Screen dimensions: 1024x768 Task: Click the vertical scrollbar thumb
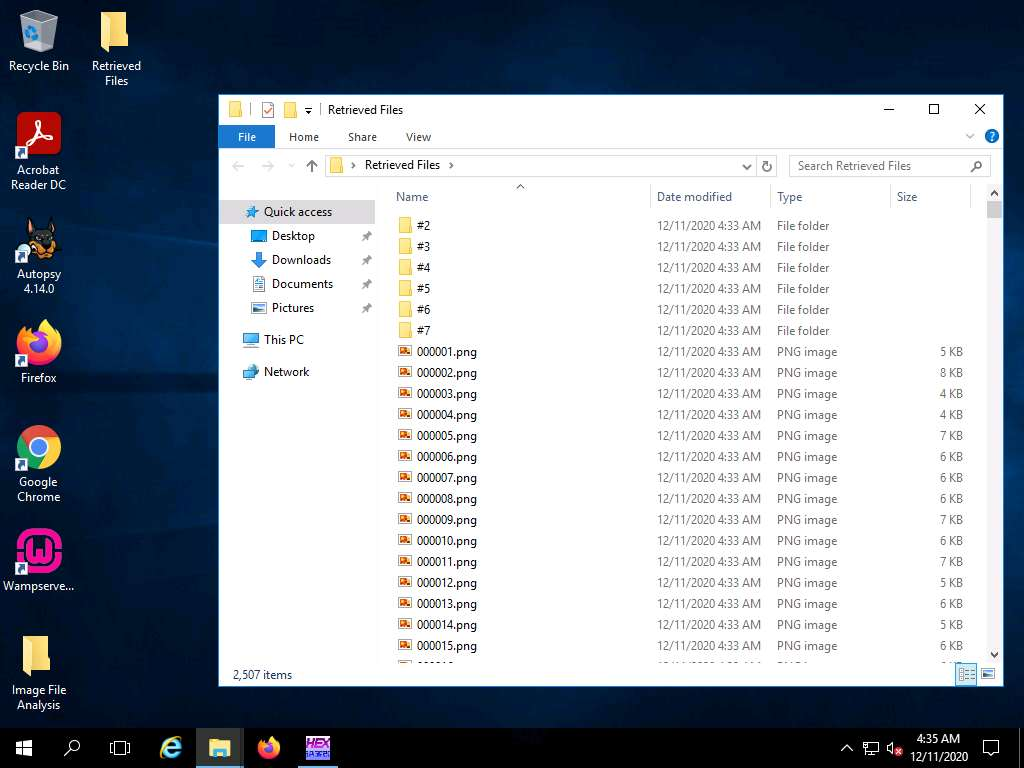coord(994,210)
